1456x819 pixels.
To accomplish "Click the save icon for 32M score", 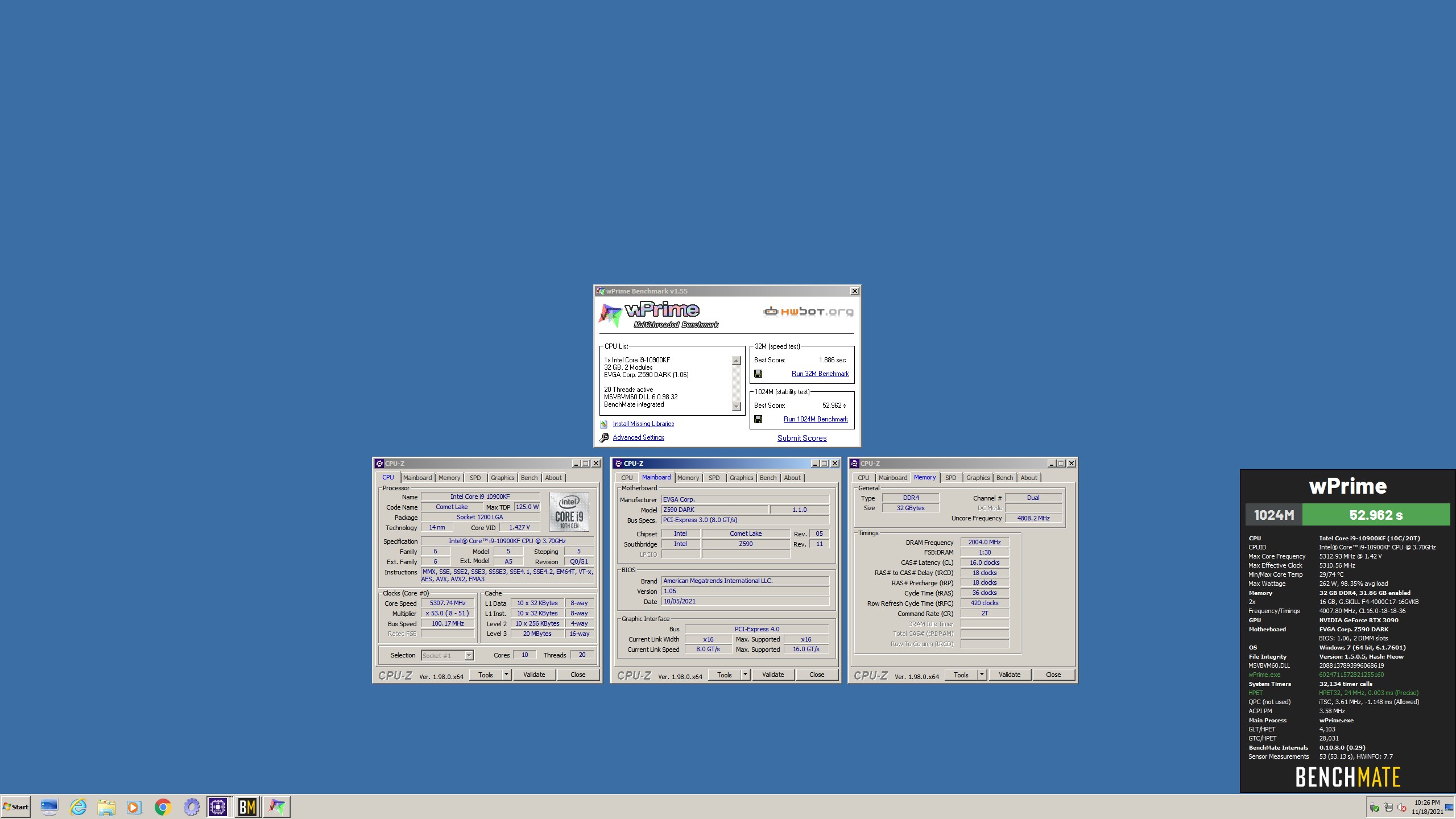I will 758,374.
